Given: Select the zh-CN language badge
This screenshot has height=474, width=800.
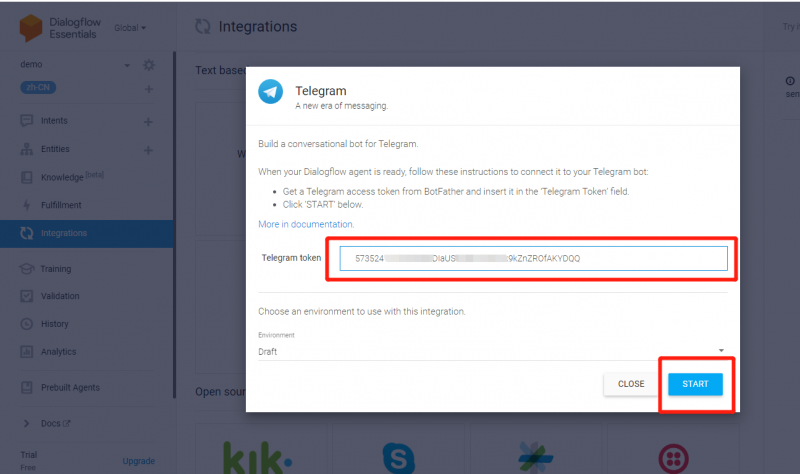Looking at the screenshot, I should click(x=38, y=87).
